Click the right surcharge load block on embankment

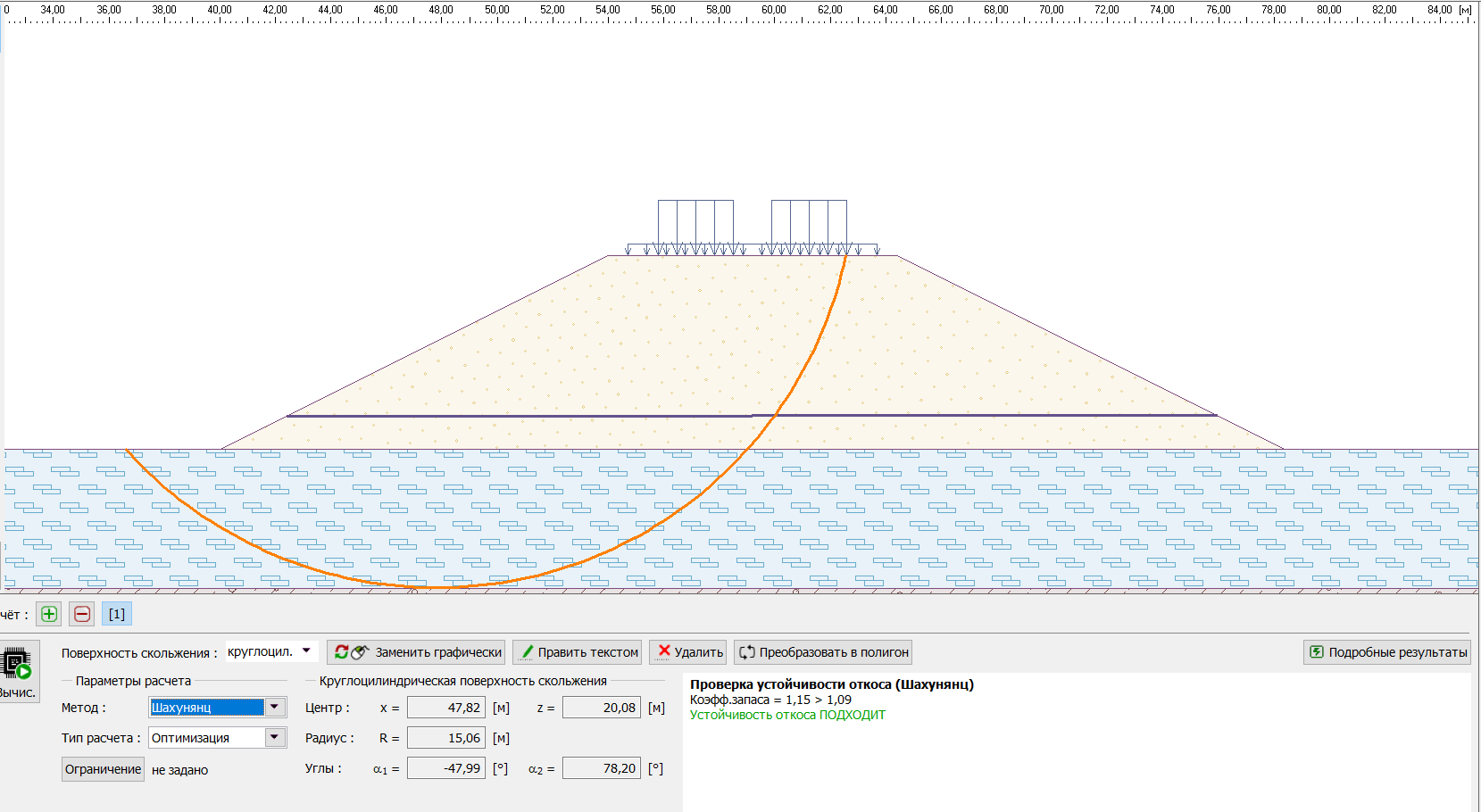click(809, 228)
